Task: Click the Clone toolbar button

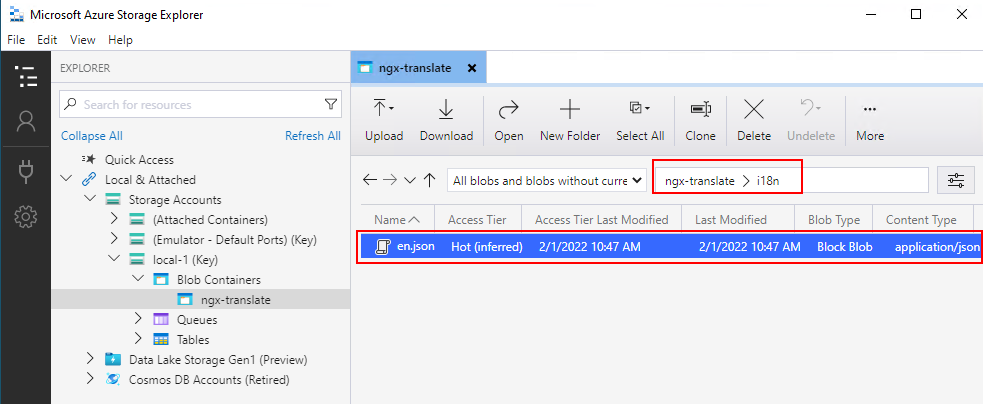Action: click(700, 120)
